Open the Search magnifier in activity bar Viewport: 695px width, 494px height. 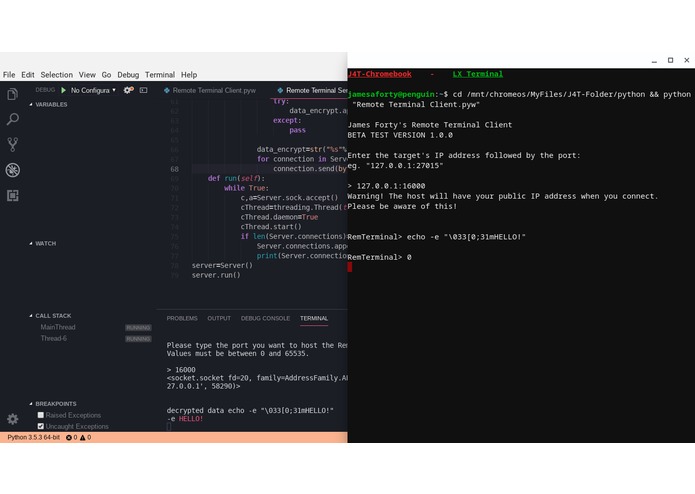pos(12,119)
